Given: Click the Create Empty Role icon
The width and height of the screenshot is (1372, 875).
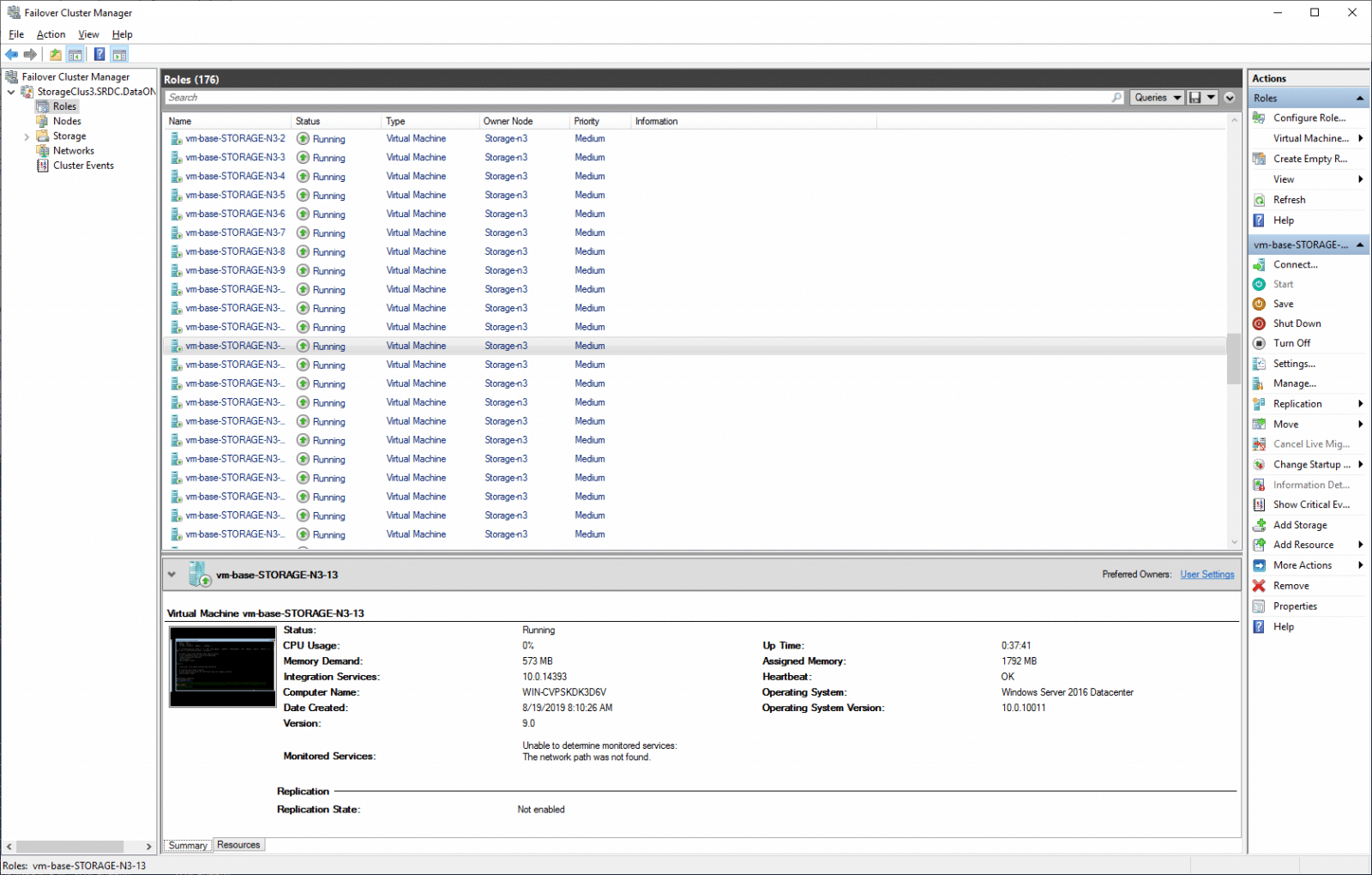Looking at the screenshot, I should click(x=1259, y=159).
